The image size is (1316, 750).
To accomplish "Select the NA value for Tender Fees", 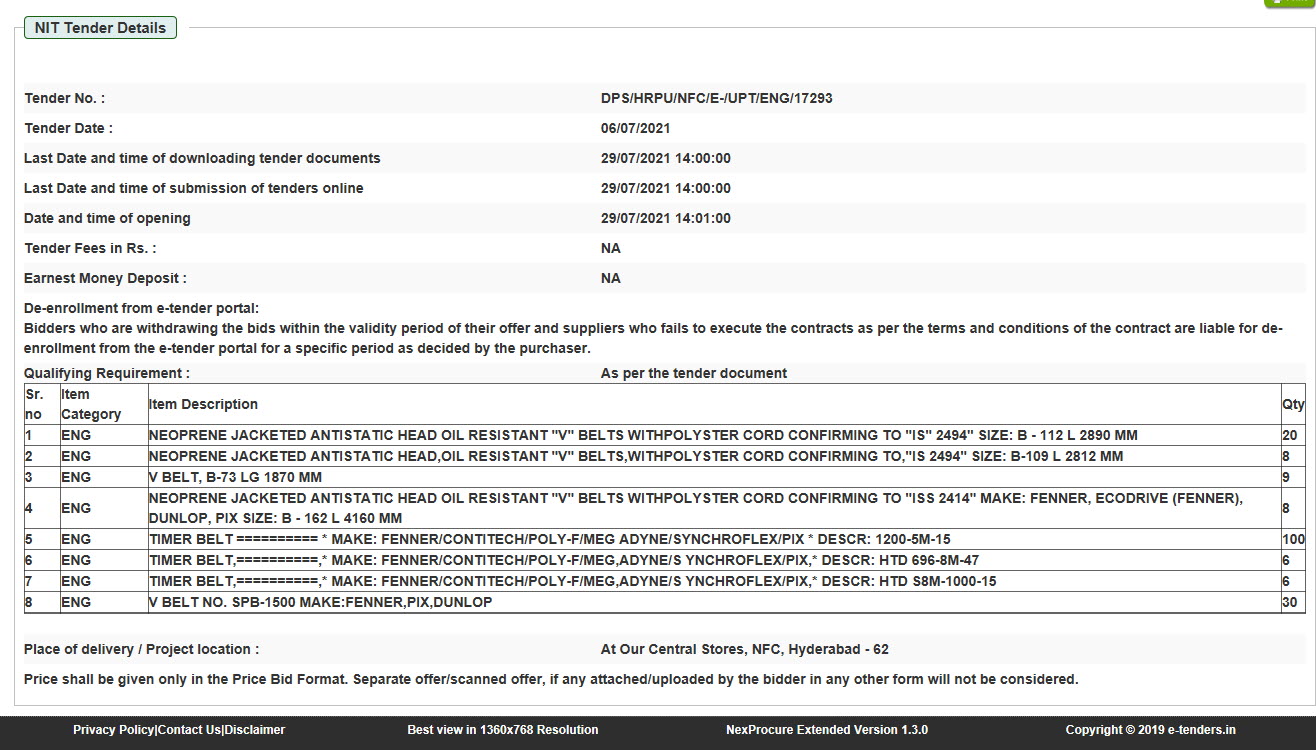I will click(611, 248).
